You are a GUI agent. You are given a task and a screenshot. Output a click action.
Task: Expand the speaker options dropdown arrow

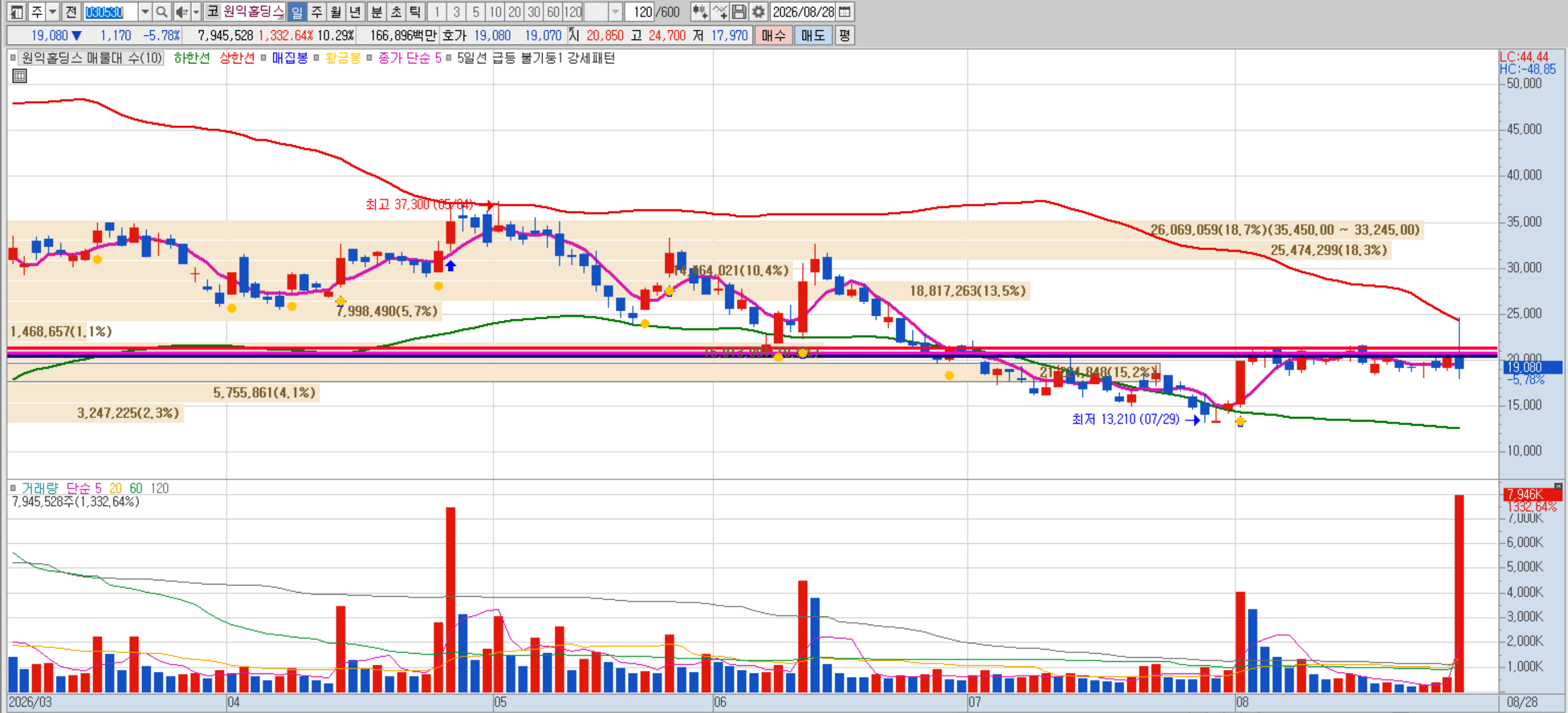[196, 12]
